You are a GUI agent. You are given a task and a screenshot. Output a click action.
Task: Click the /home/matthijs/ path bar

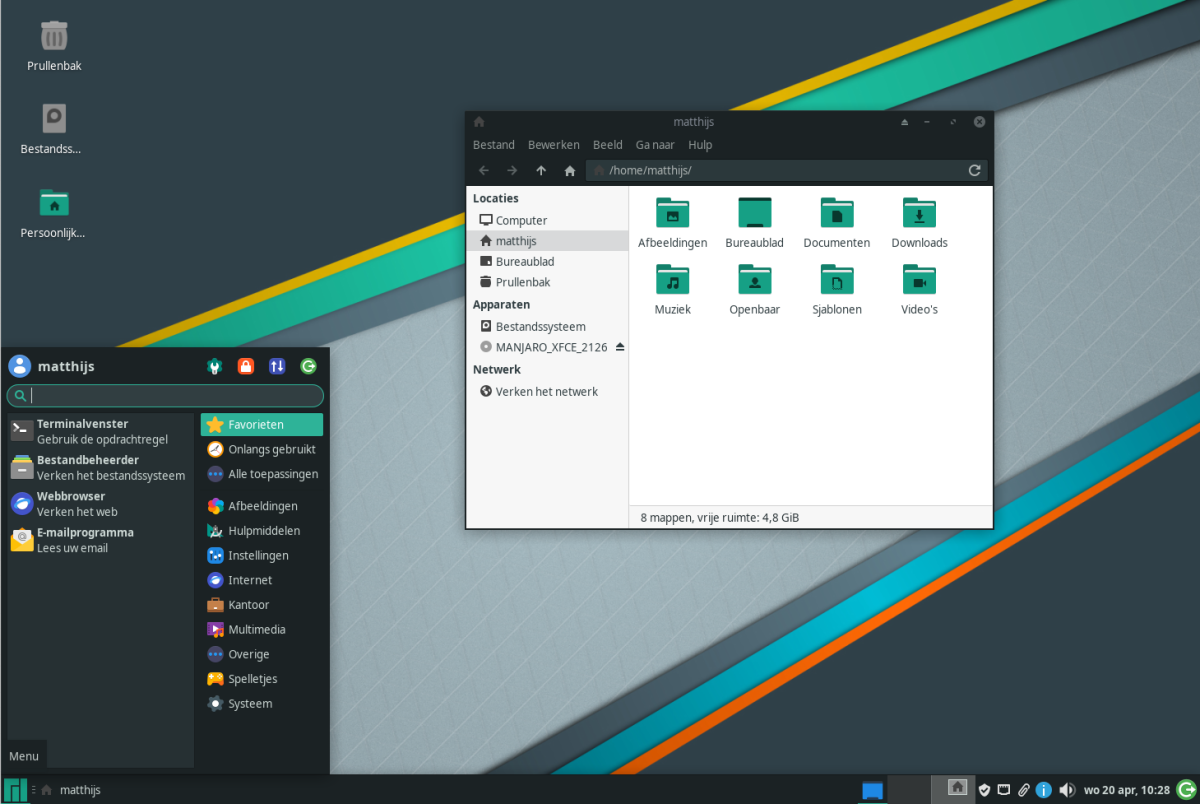(780, 171)
